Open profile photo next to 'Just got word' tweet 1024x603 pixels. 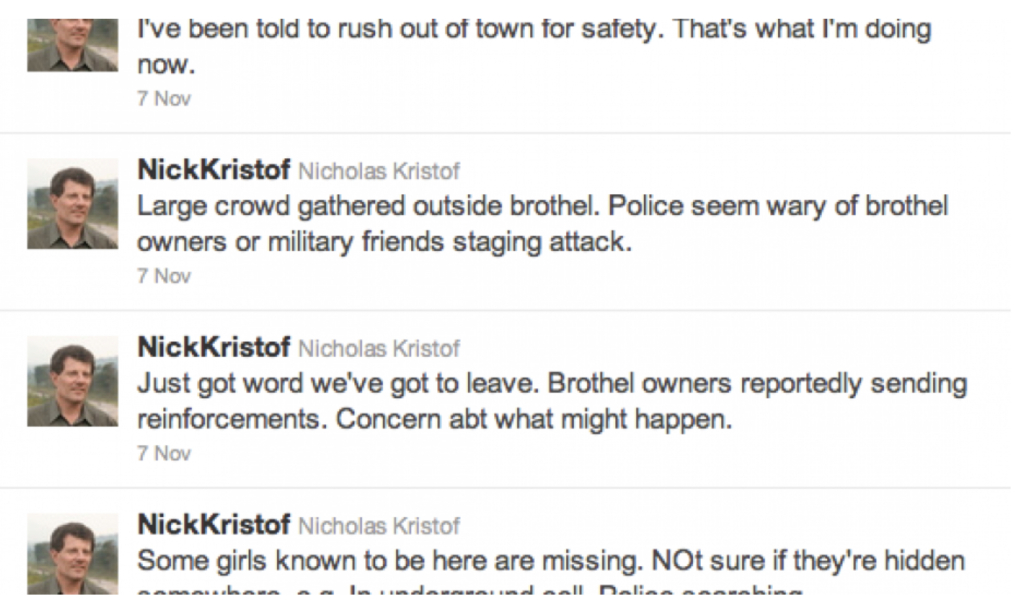point(72,381)
